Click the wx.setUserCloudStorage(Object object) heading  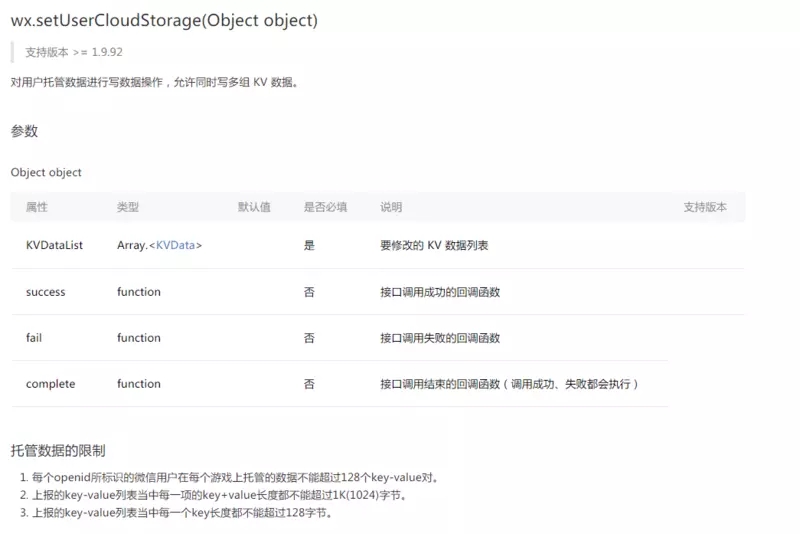click(164, 20)
